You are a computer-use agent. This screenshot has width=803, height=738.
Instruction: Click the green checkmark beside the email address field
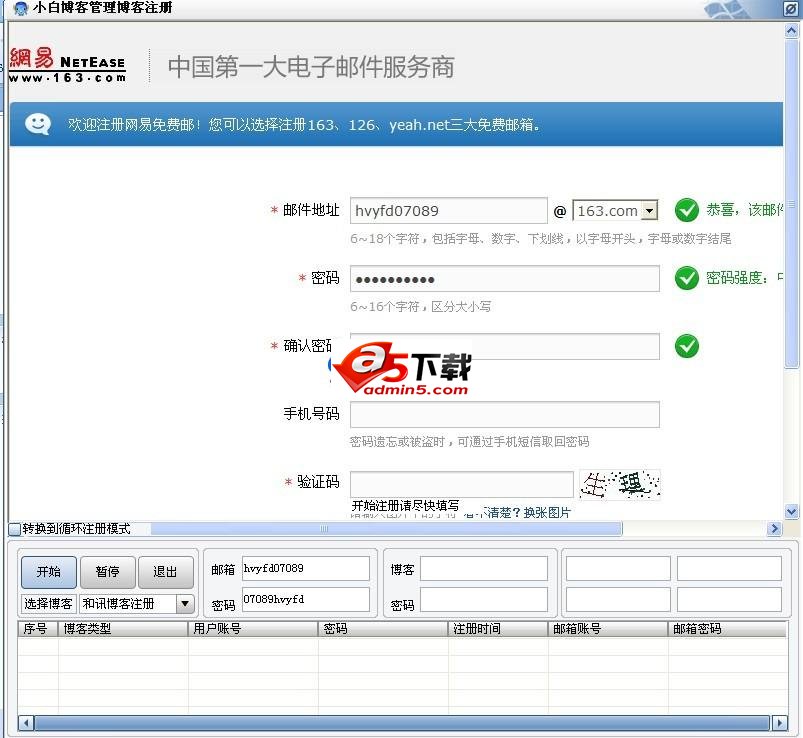tap(687, 210)
